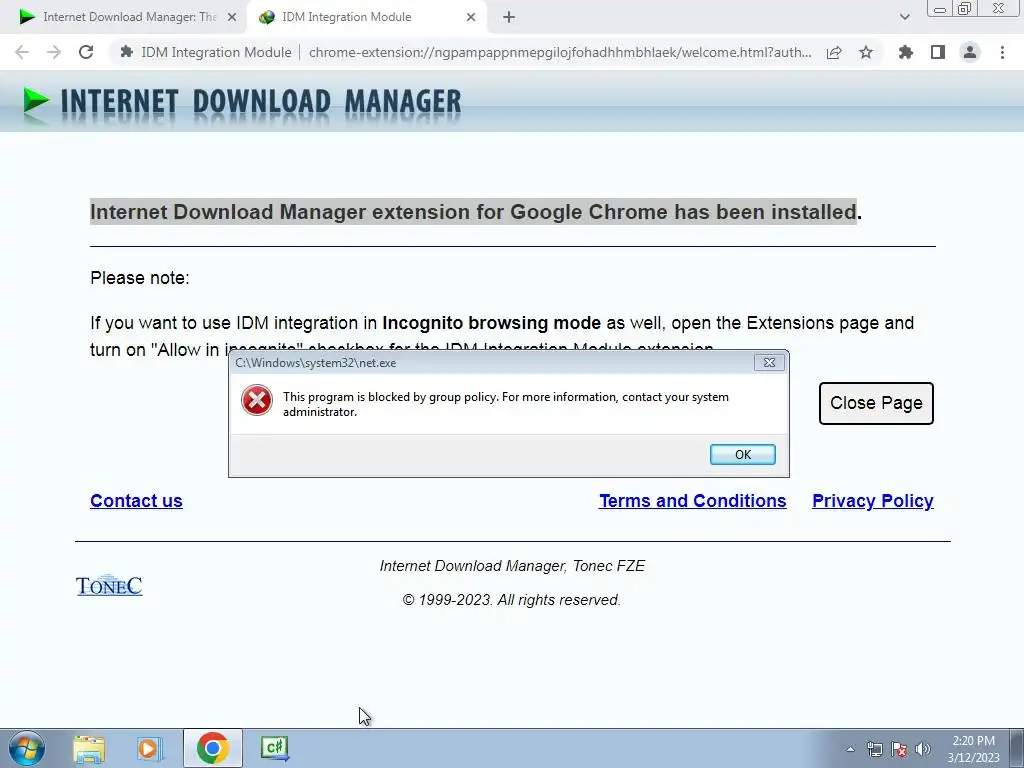The image size is (1024, 768).
Task: Show hidden system tray icons
Action: tap(850, 749)
